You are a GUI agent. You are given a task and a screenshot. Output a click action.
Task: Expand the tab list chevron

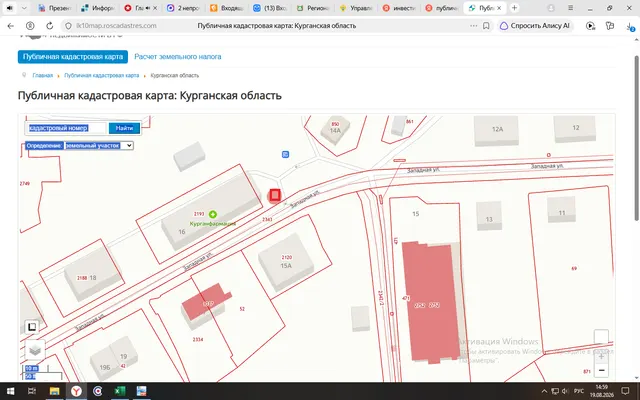tap(24, 8)
